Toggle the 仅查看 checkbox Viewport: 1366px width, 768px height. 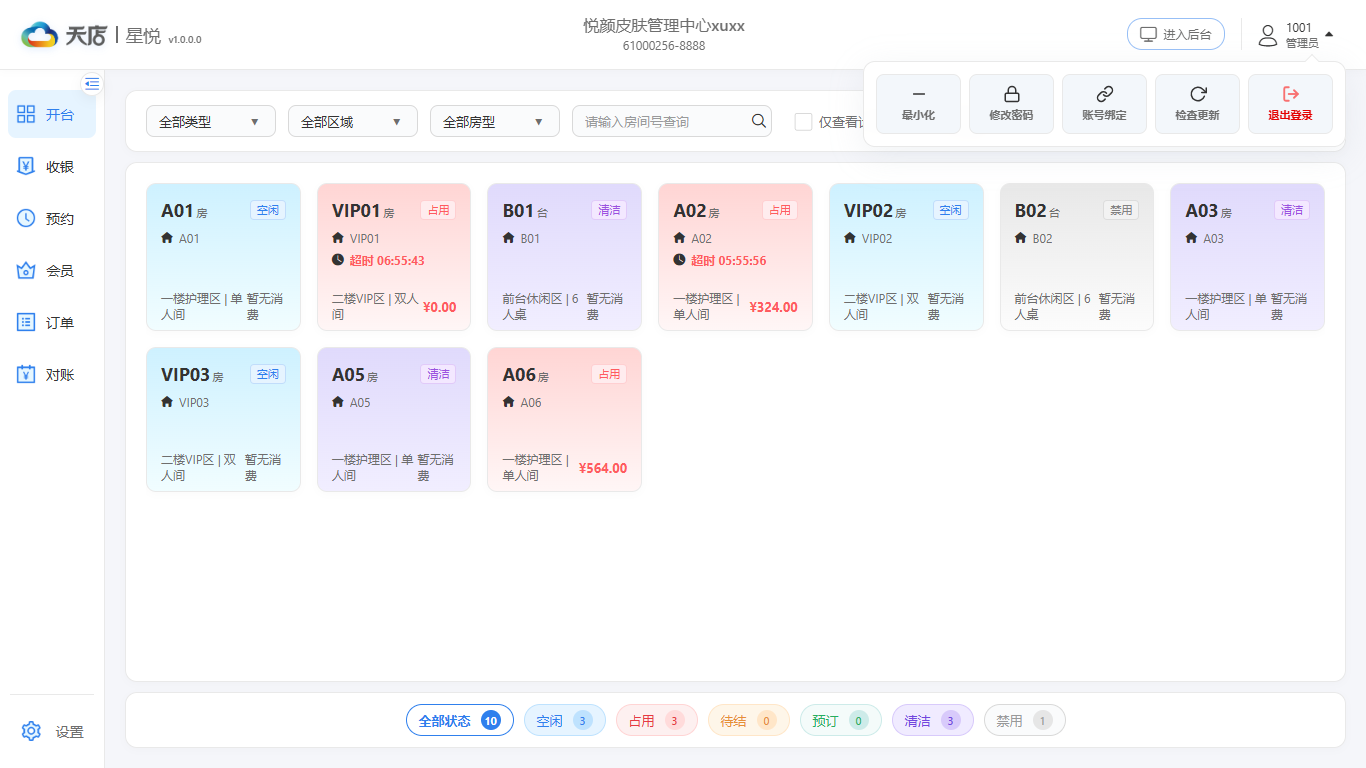[803, 122]
